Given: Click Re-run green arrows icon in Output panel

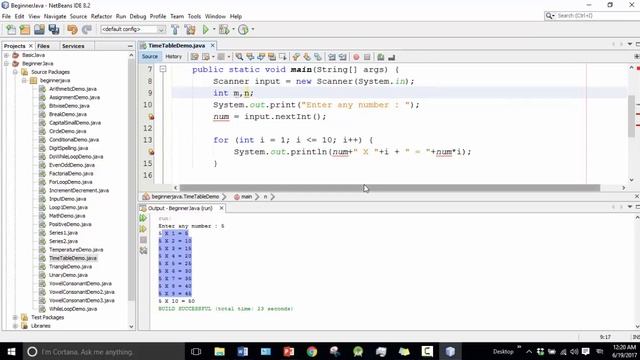Looking at the screenshot, I should pos(143,218).
